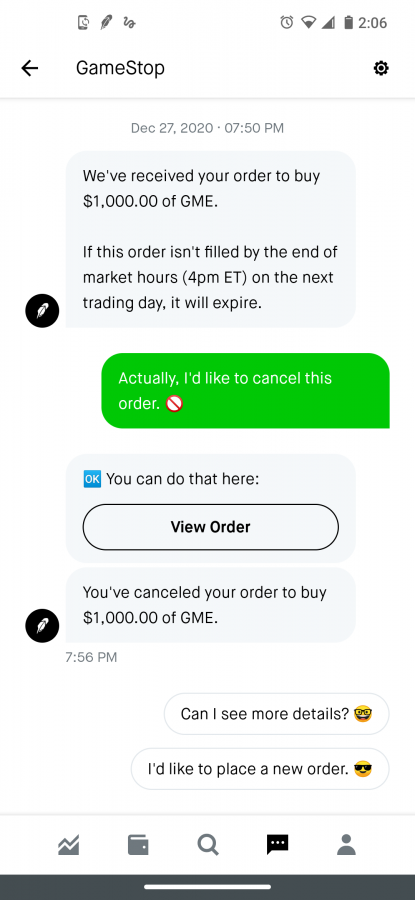Open the search magnifier tab
This screenshot has width=415, height=900.
coord(207,845)
